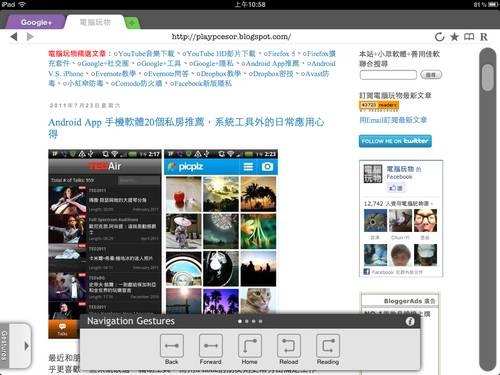Click the picplz list menu icon
Screen dimensions: 500x375
click(x=248, y=167)
